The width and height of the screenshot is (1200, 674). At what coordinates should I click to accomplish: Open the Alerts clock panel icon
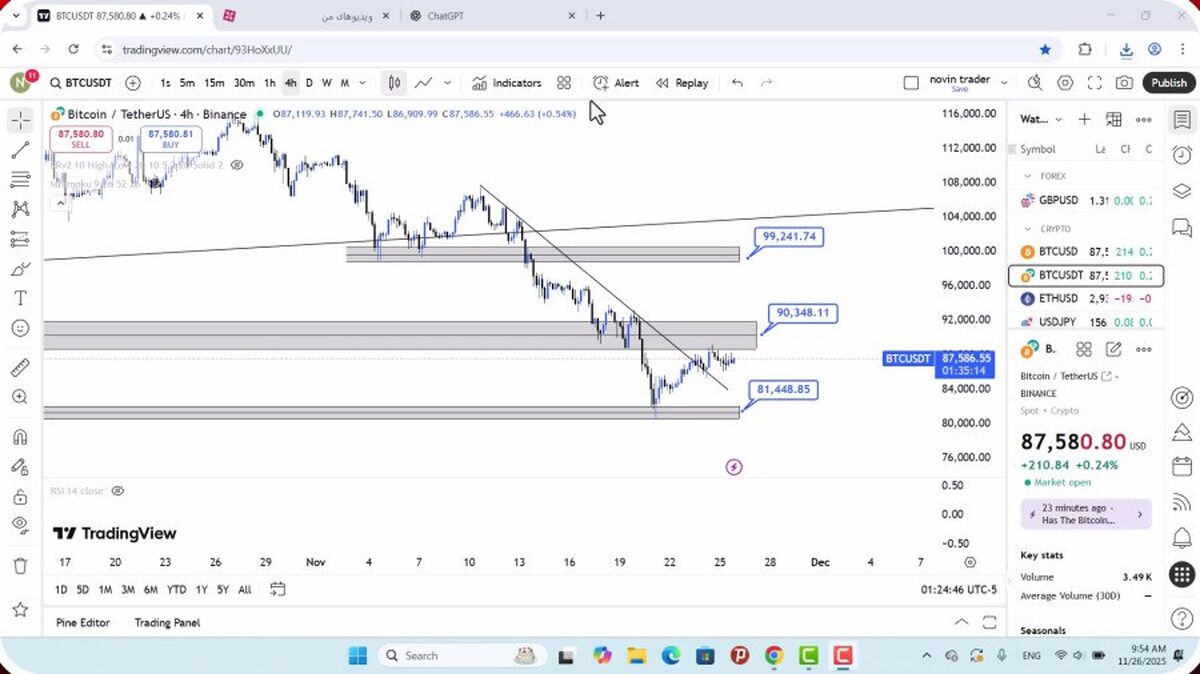[1182, 155]
